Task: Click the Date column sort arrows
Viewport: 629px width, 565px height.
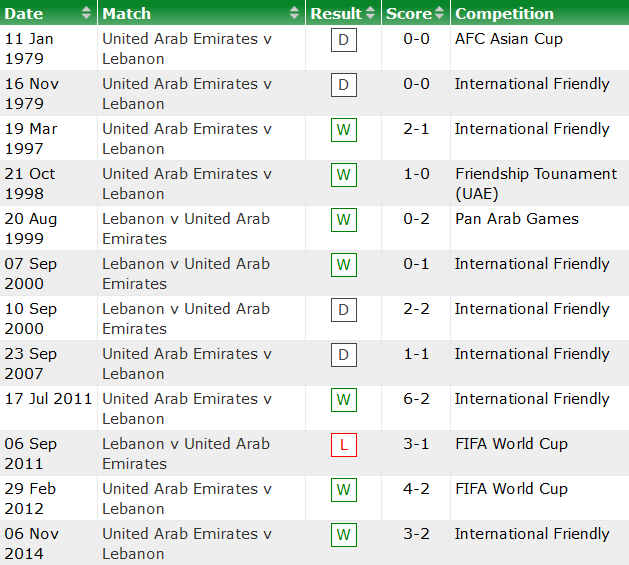Action: point(86,14)
